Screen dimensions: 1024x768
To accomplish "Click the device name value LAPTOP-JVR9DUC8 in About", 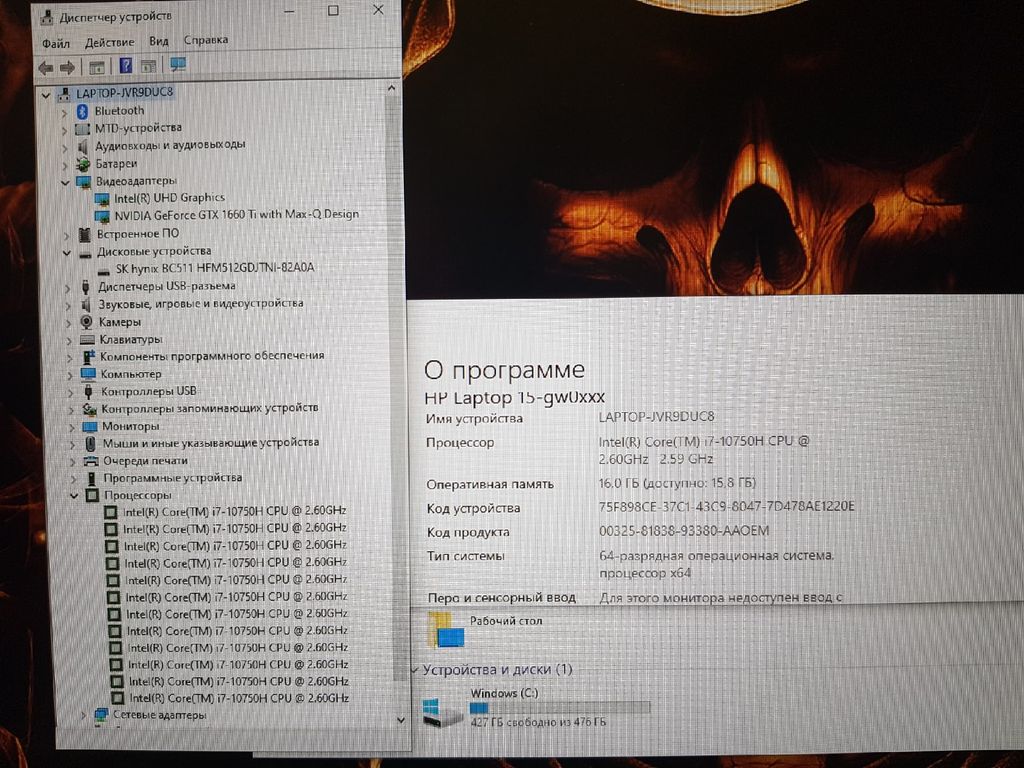I will (656, 417).
